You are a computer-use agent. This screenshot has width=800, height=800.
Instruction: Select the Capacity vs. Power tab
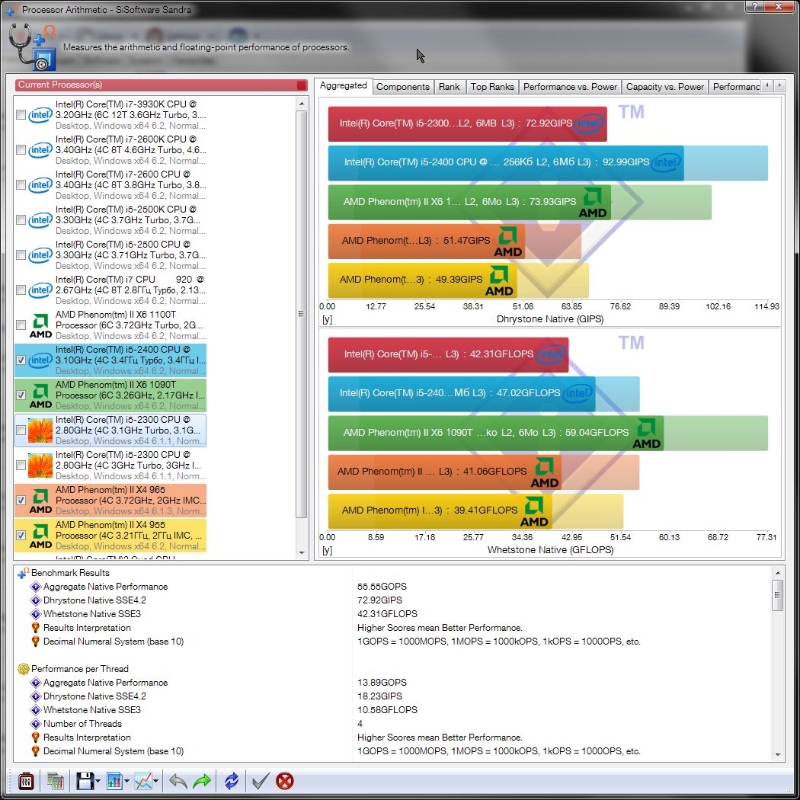pyautogui.click(x=665, y=87)
